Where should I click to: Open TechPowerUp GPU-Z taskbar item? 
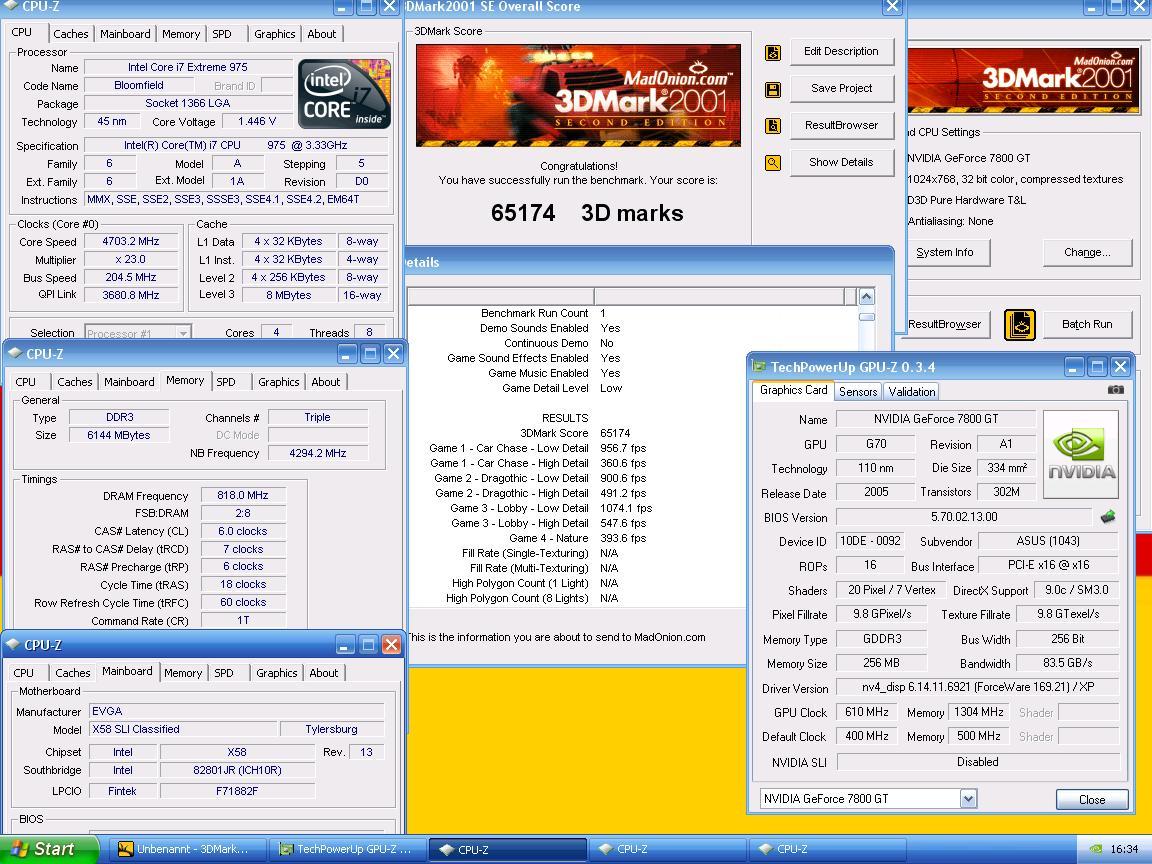tap(348, 849)
